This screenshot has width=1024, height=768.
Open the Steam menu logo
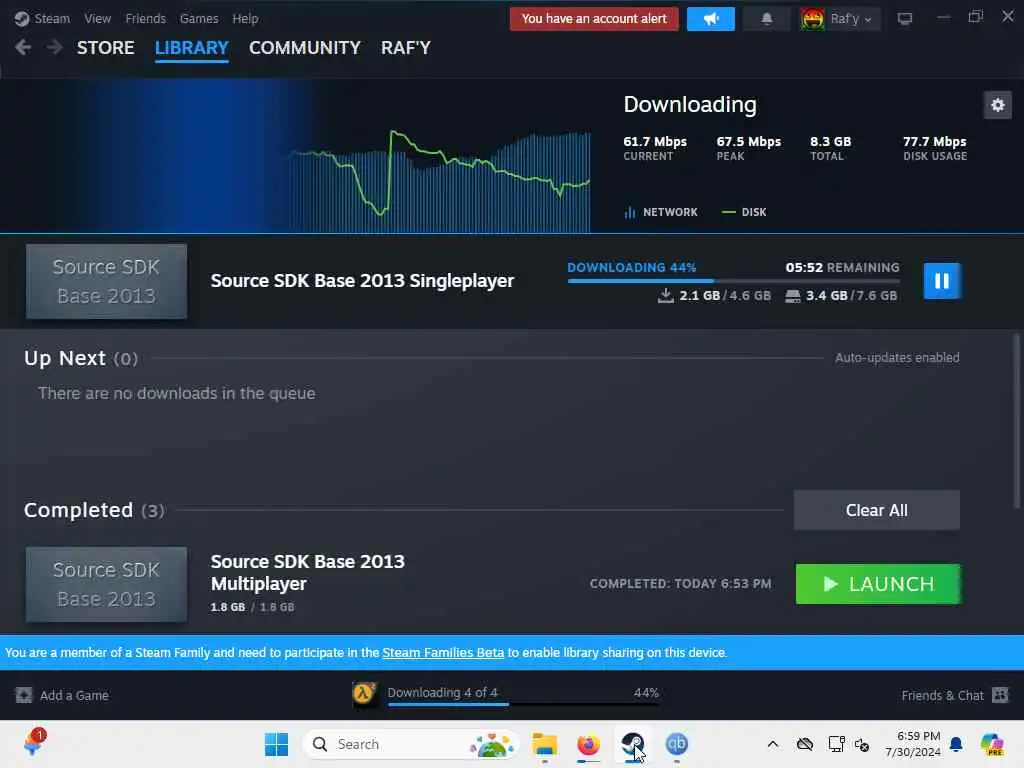point(22,18)
